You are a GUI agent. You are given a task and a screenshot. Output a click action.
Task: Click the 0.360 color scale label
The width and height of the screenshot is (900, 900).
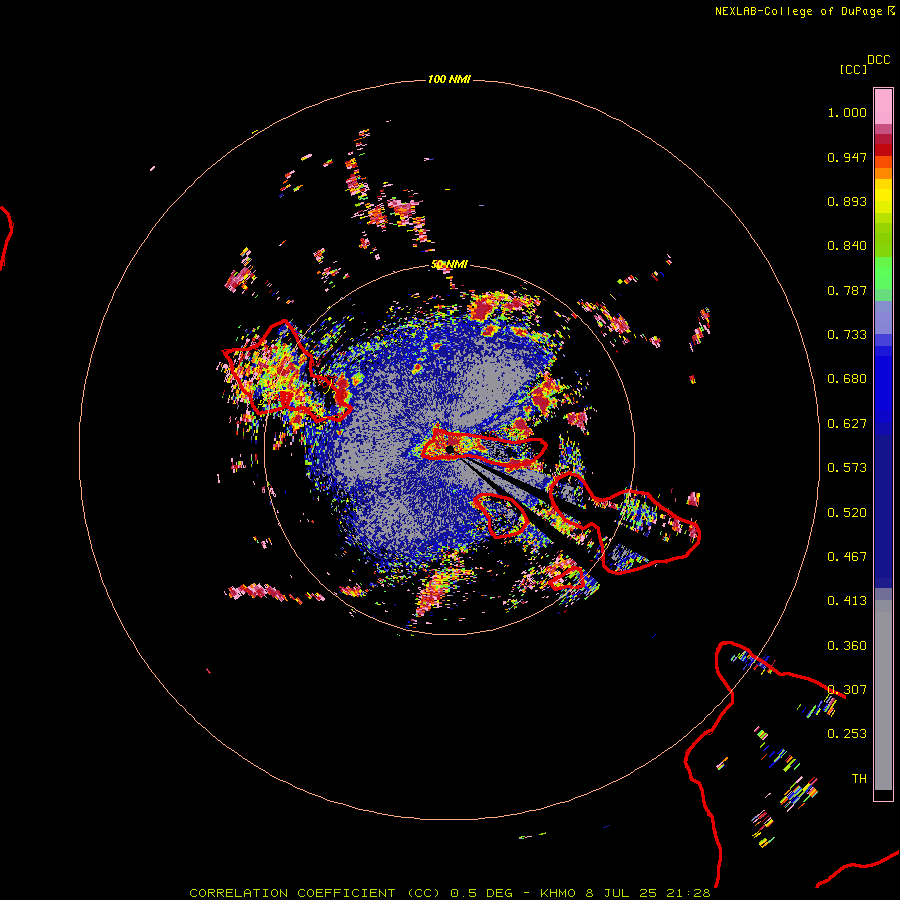[x=847, y=646]
